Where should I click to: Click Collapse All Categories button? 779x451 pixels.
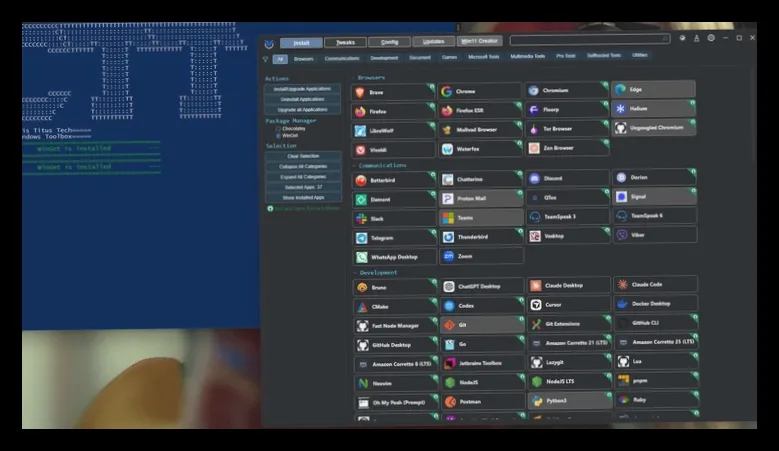303,166
